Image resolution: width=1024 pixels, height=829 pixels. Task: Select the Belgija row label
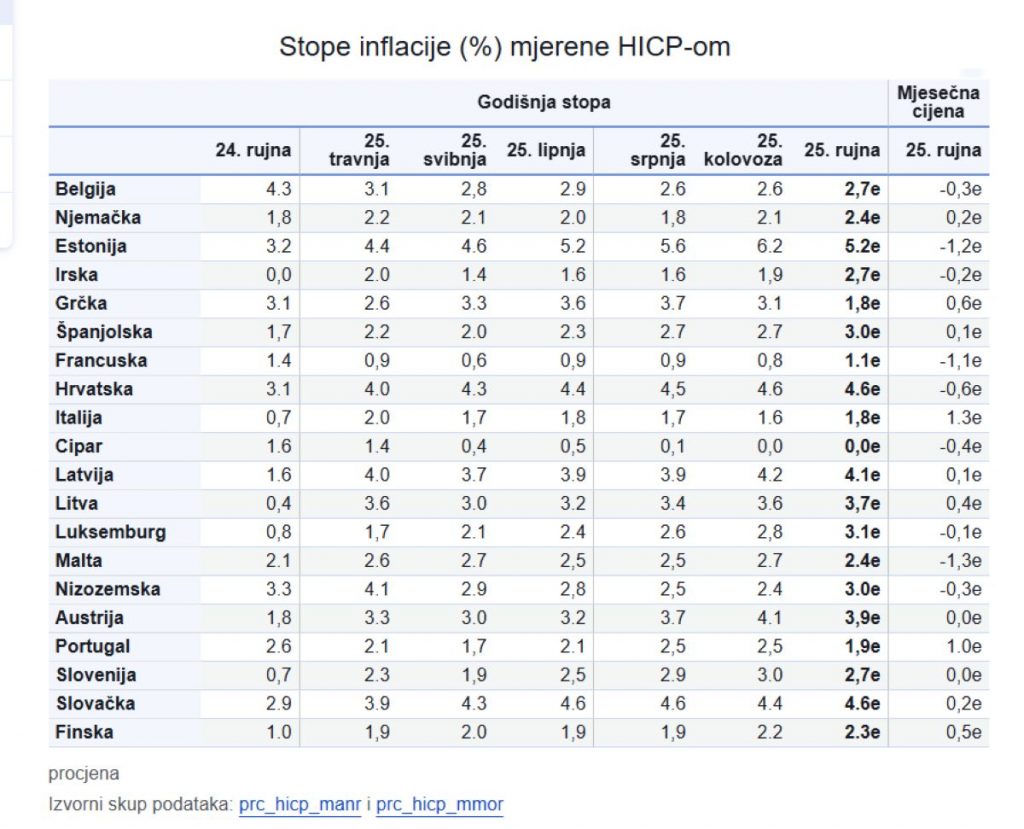(x=86, y=189)
